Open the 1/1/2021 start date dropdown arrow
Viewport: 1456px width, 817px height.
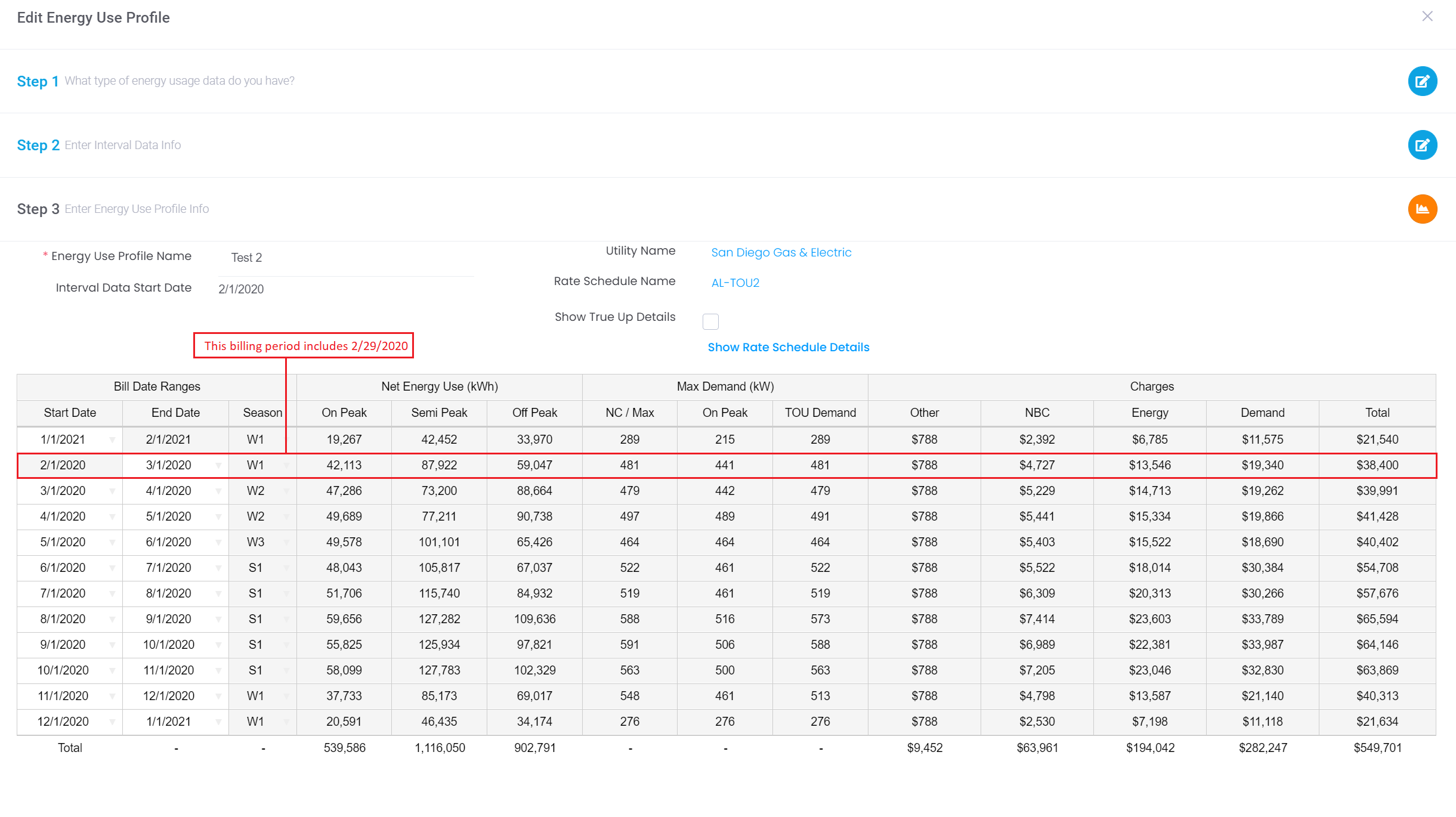coord(112,440)
